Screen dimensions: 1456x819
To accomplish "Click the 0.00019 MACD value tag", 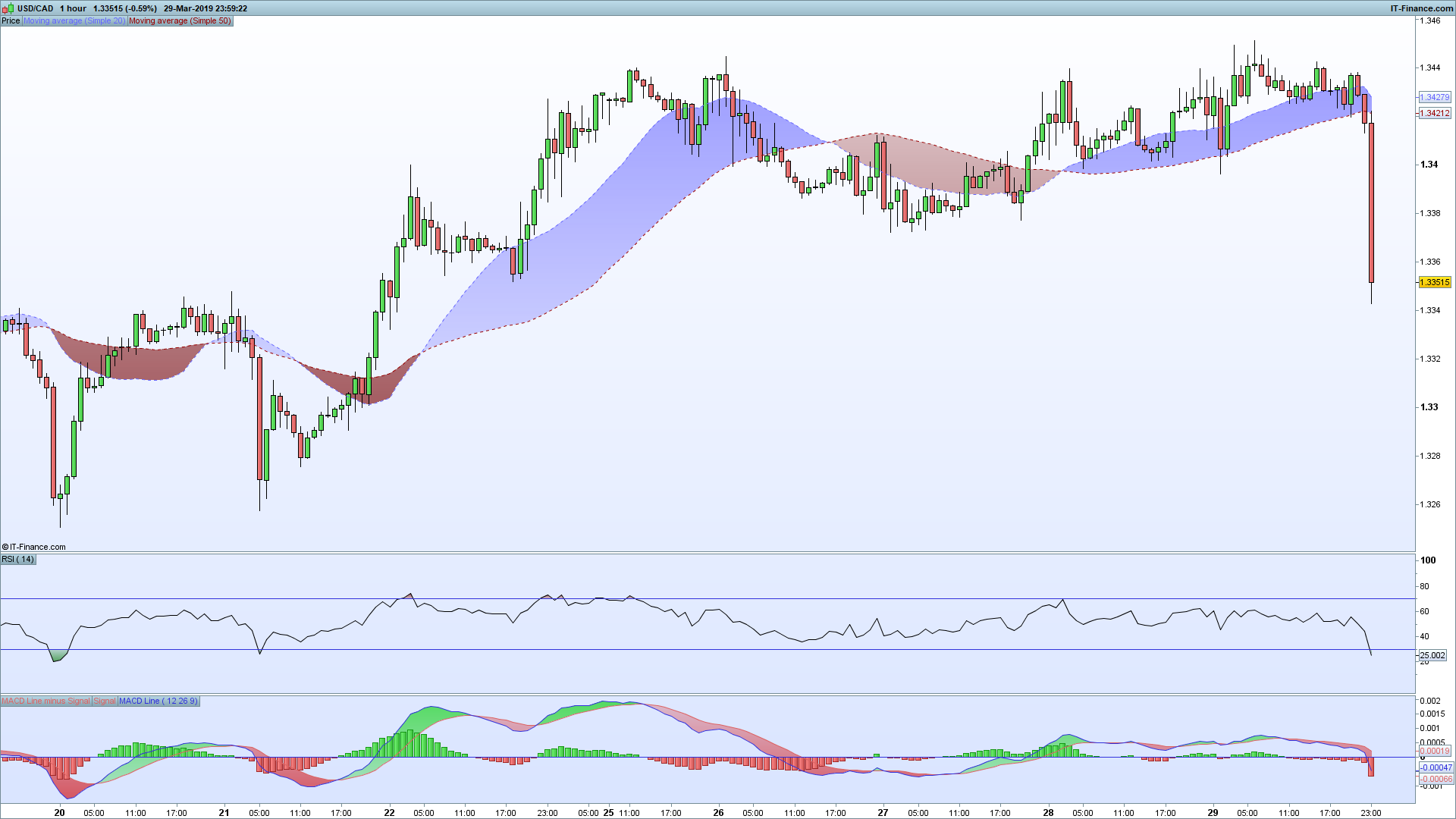I will point(1434,751).
